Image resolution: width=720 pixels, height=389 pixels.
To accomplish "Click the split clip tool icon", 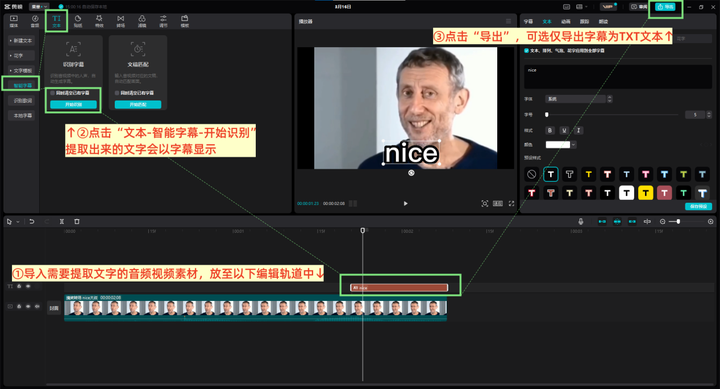I will coord(62,221).
